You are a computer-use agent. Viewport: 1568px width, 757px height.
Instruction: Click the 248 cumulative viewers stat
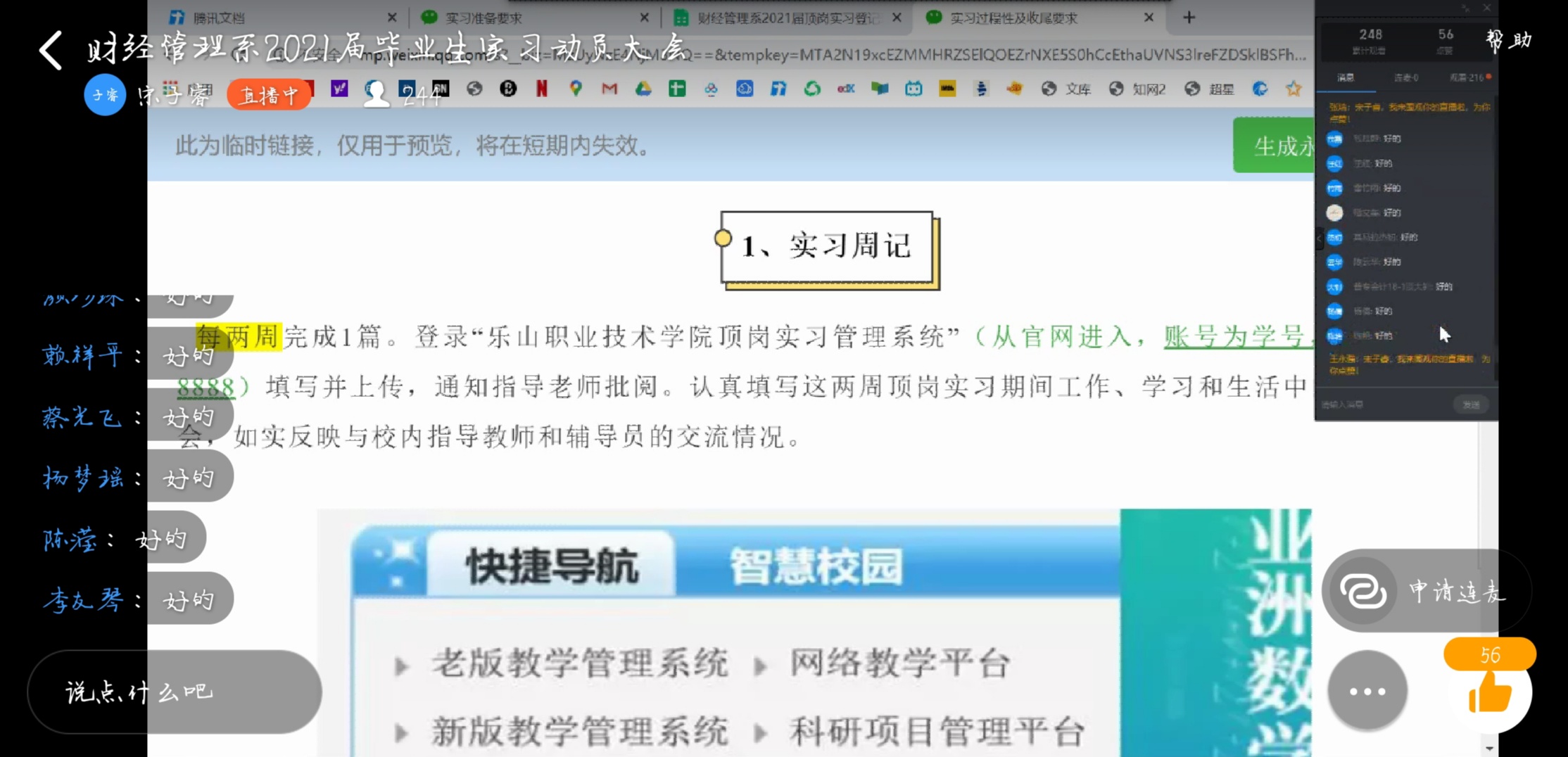click(1370, 40)
